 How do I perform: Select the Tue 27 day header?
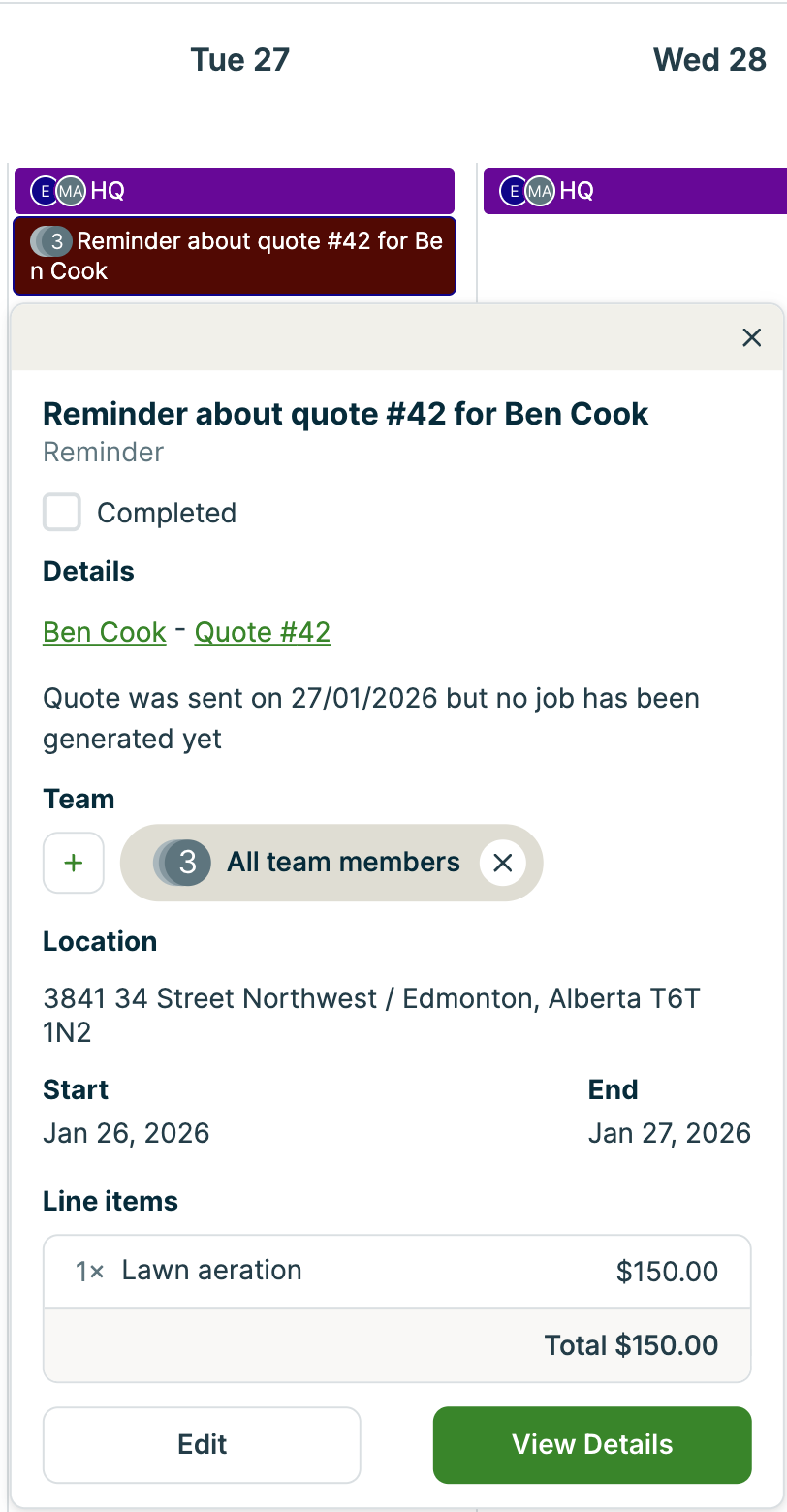(x=238, y=59)
